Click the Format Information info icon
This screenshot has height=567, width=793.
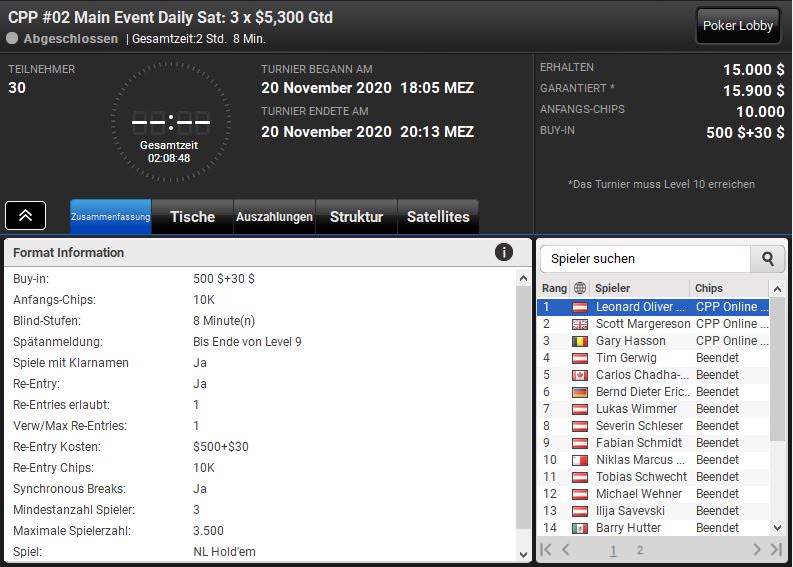click(x=503, y=252)
